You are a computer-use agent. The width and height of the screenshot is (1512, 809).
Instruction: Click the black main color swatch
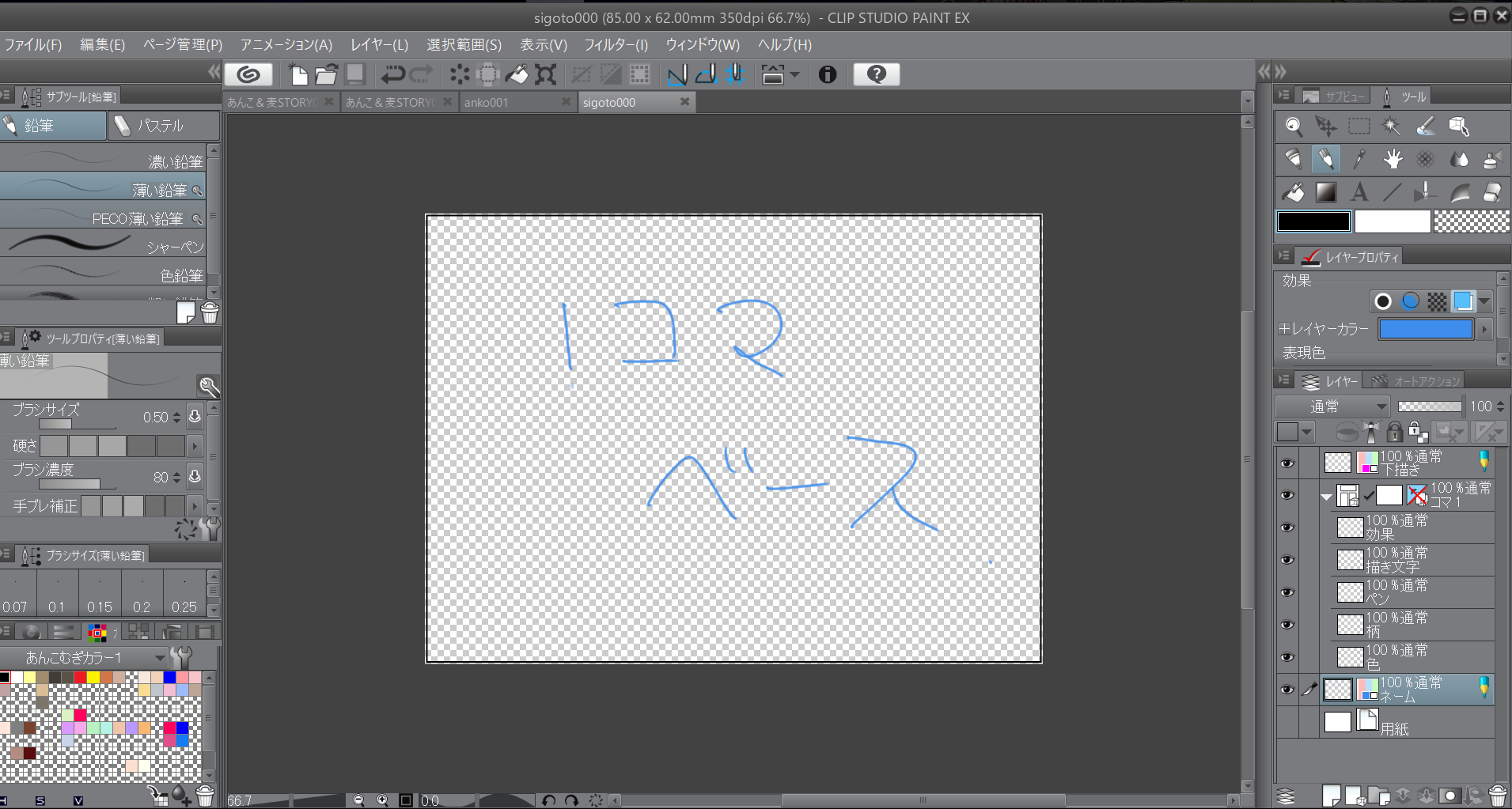coord(1313,221)
